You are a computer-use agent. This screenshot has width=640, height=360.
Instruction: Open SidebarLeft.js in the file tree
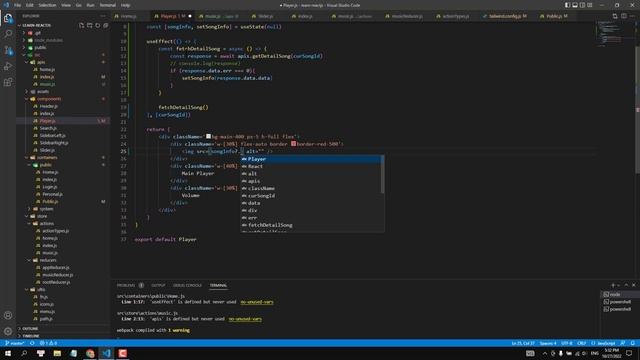coord(52,136)
